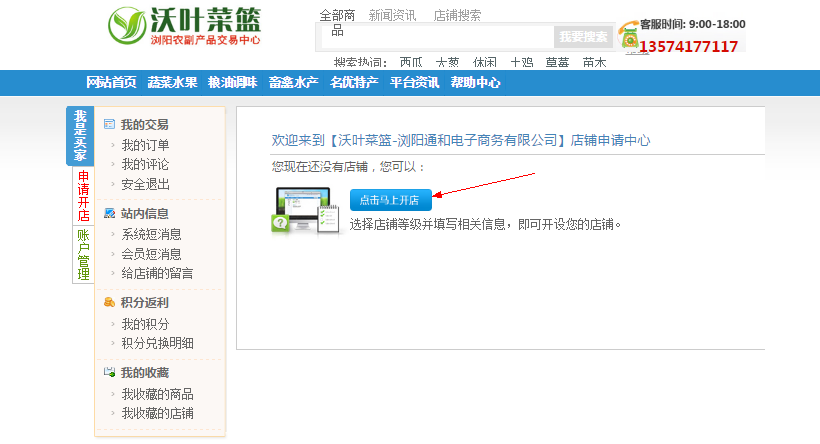The height and width of the screenshot is (444, 820).
Task: Click the 积分返利 coins icon
Action: tap(110, 302)
